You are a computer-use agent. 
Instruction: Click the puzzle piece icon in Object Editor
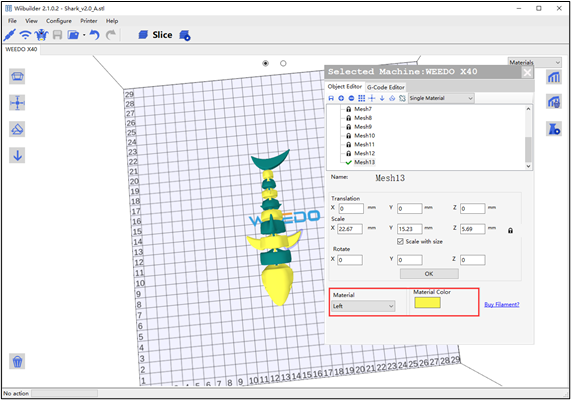coord(402,98)
